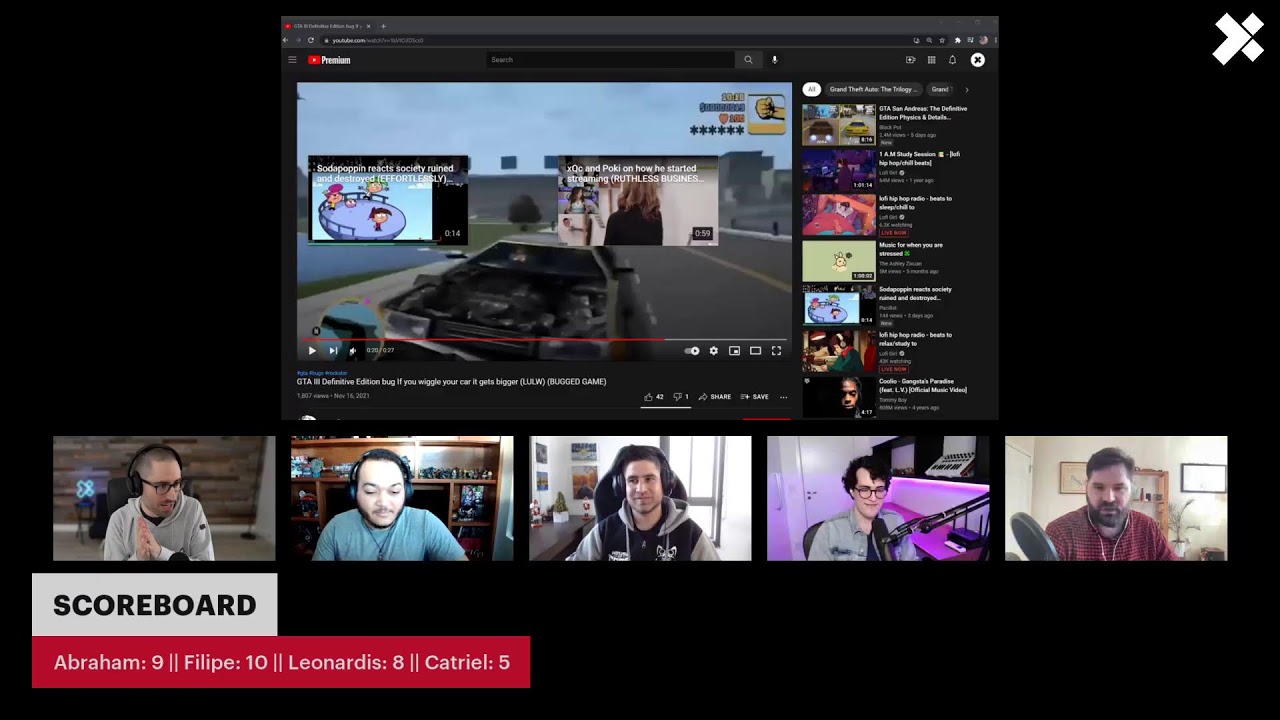
Task: Open a new browser tab
Action: pos(383,26)
